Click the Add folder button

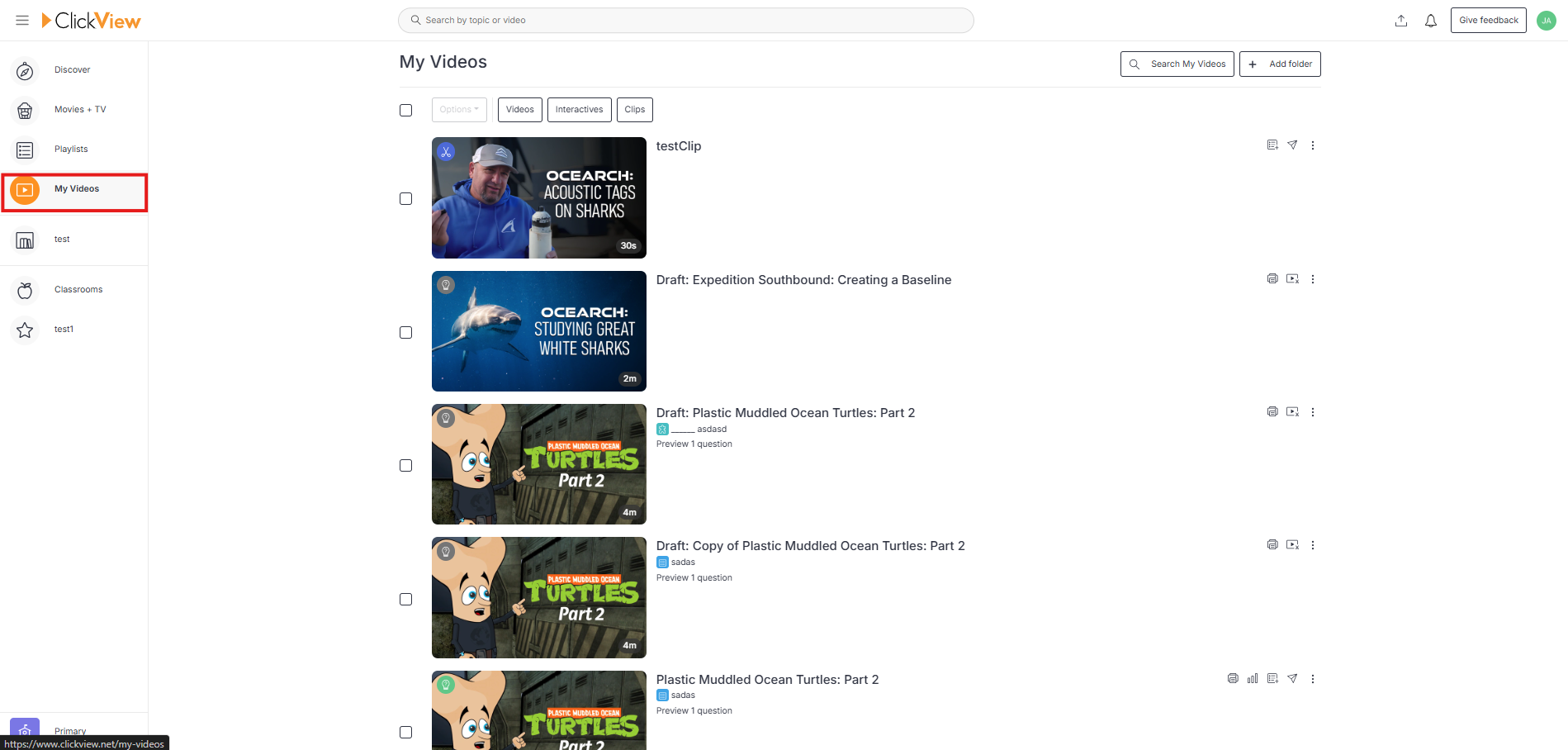pyautogui.click(x=1280, y=64)
